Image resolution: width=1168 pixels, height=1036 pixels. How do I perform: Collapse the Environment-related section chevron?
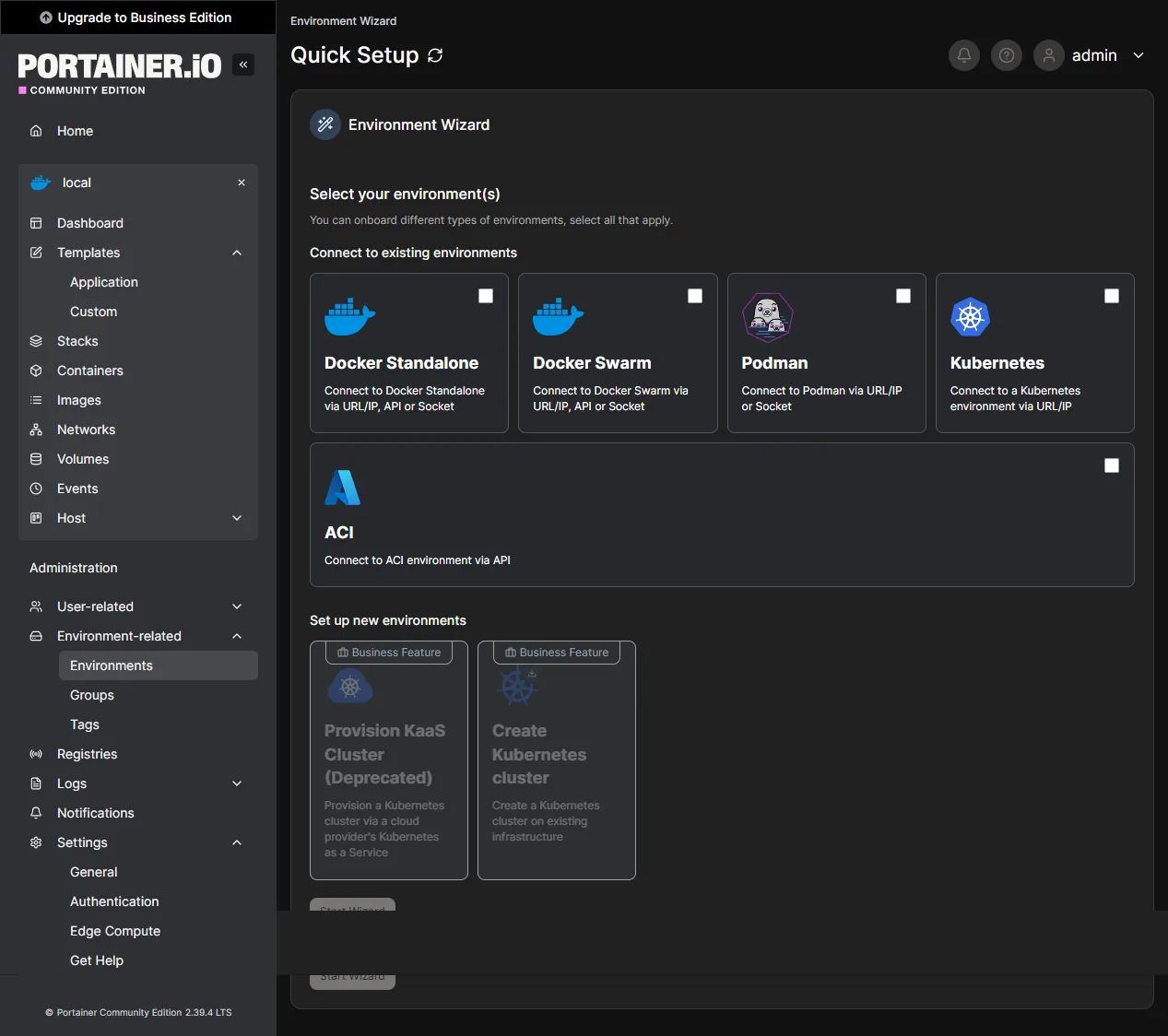pyautogui.click(x=237, y=636)
